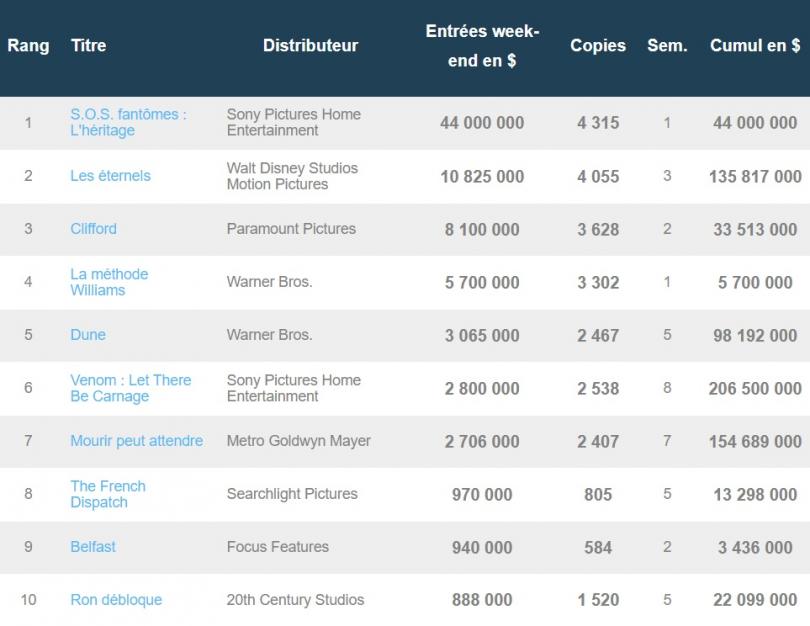Open Venom : Let There Be Carnage link
The height and width of the screenshot is (626, 810).
131,388
